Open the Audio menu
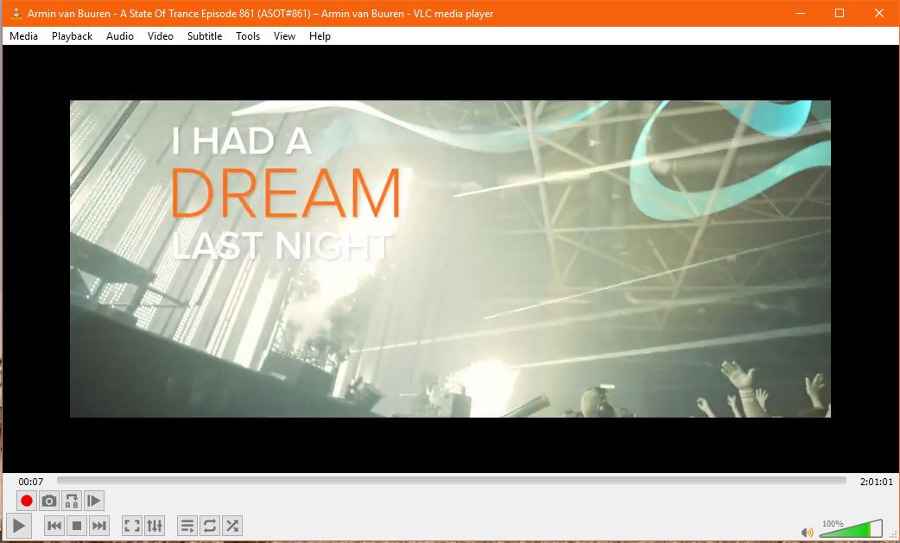 coord(120,36)
